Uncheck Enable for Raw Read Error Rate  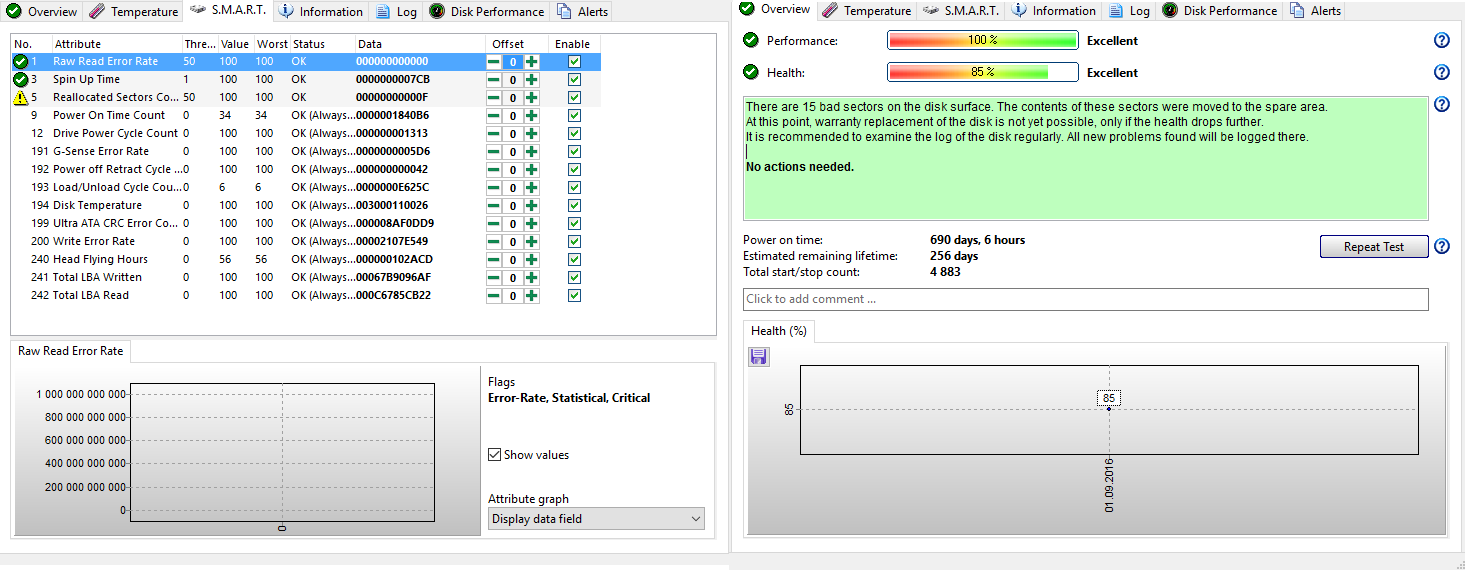click(574, 62)
